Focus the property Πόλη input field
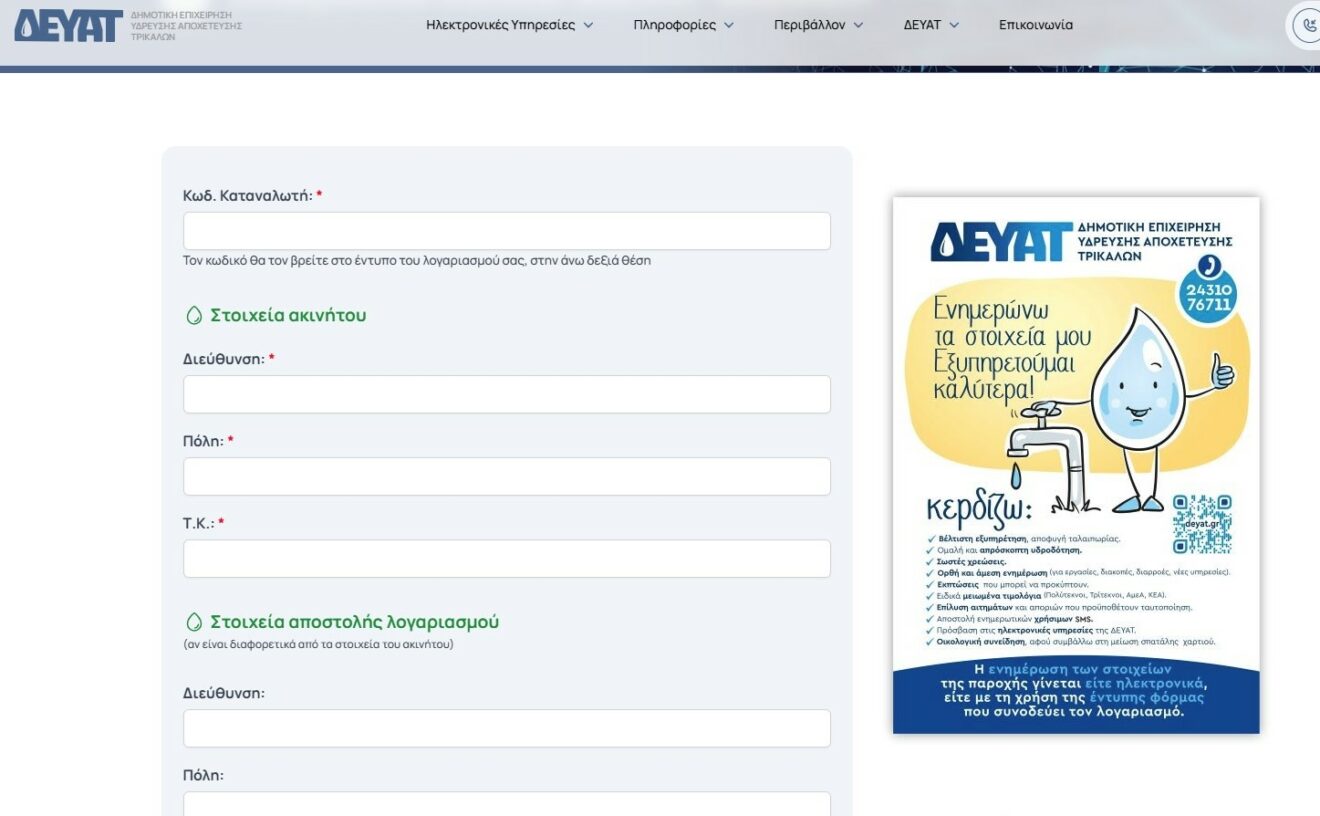Image resolution: width=1320 pixels, height=816 pixels. pyautogui.click(x=507, y=476)
